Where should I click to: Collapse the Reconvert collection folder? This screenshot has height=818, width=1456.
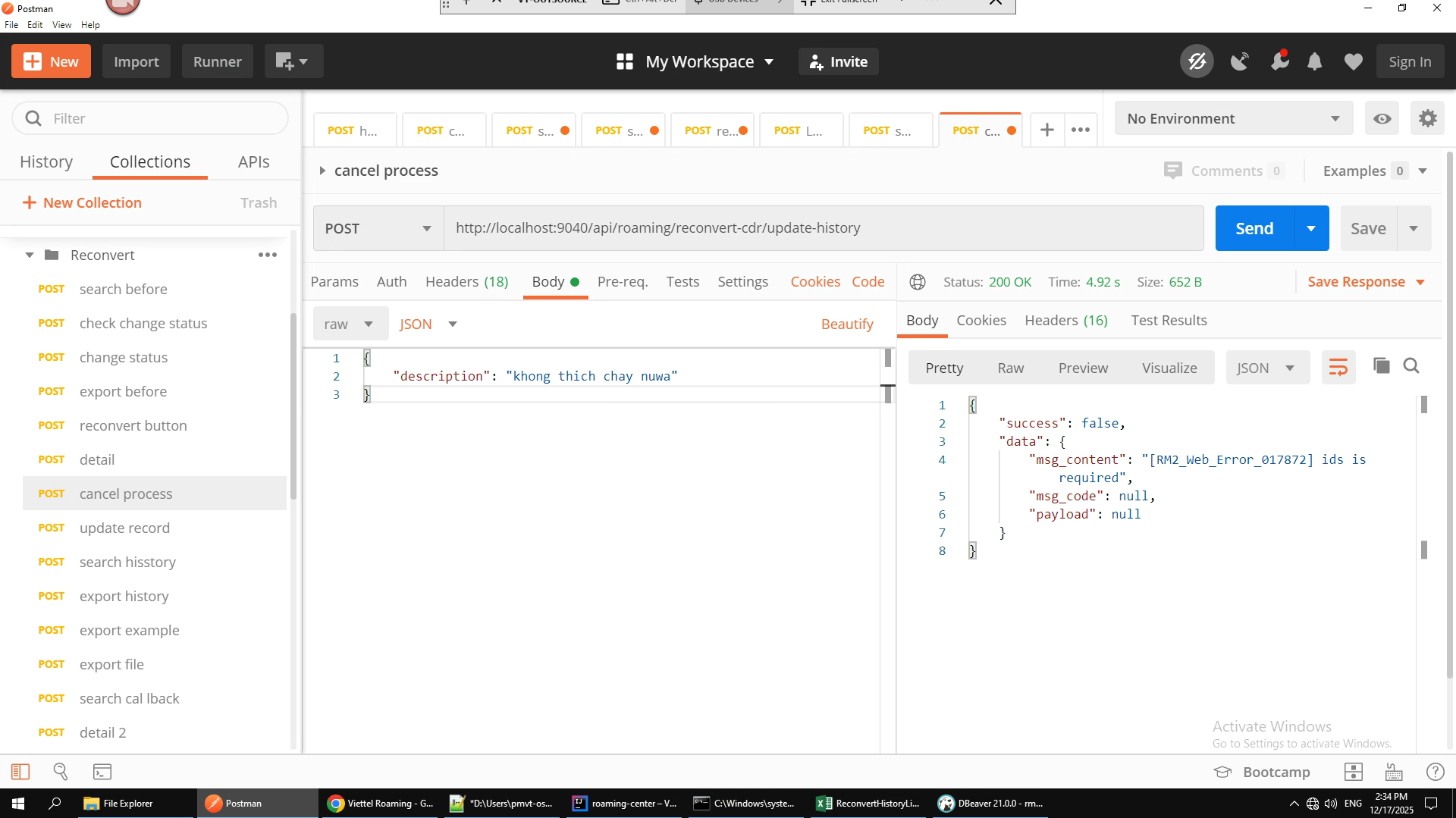(30, 255)
